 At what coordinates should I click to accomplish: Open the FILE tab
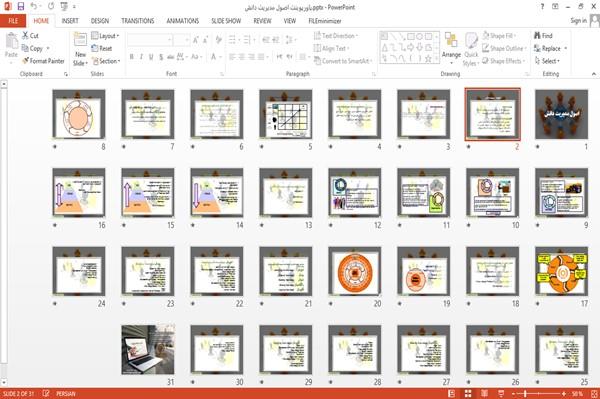click(13, 21)
